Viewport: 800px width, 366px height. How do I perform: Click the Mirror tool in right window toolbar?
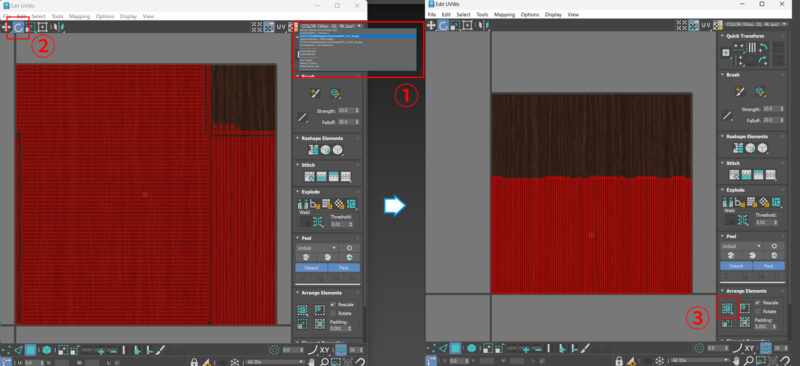click(483, 25)
